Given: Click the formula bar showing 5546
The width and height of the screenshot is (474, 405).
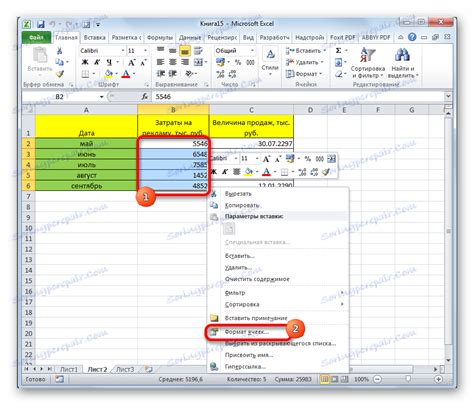Looking at the screenshot, I should 298,97.
